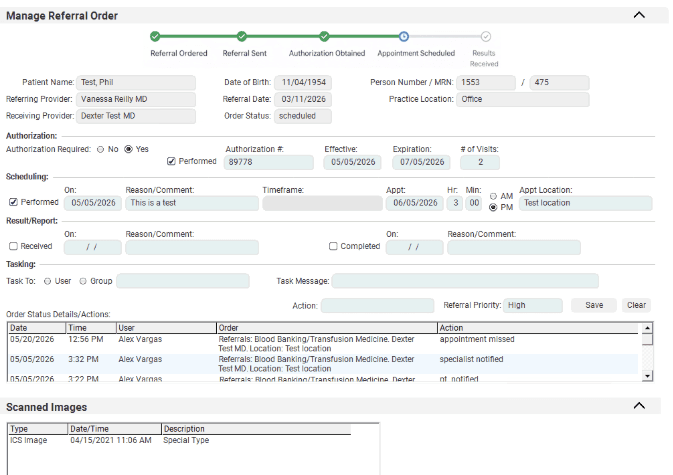673x475 pixels.
Task: Sort order history by Order column
Action: (327, 328)
